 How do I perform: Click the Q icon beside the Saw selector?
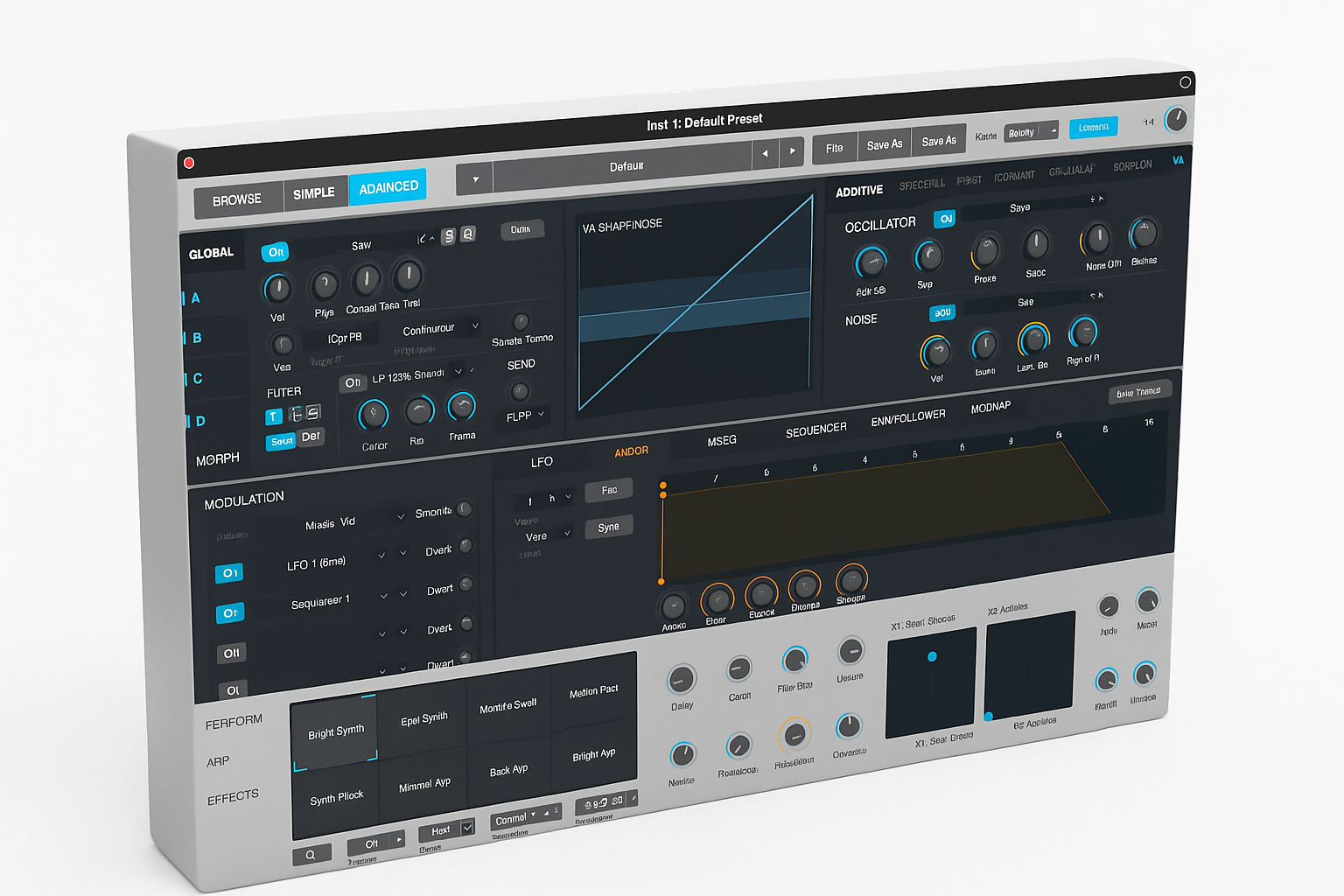pyautogui.click(x=468, y=234)
